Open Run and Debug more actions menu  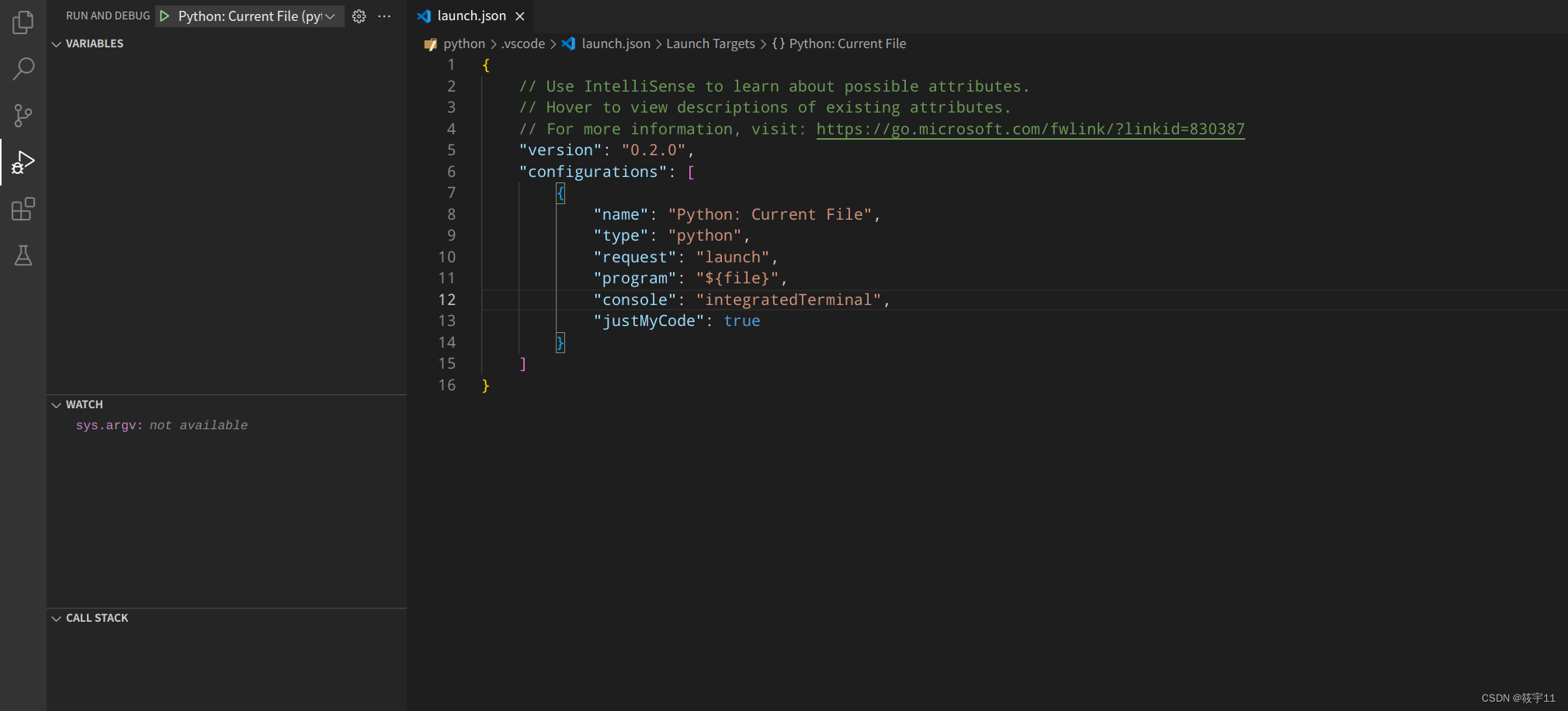pos(384,16)
